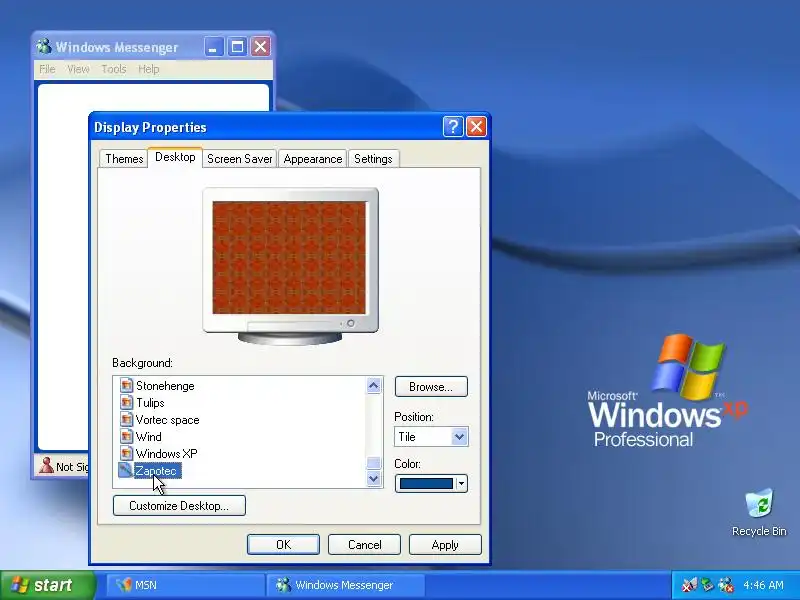Click the Messenger tray icon beside the clock
800x600 pixels.
pyautogui.click(x=726, y=585)
